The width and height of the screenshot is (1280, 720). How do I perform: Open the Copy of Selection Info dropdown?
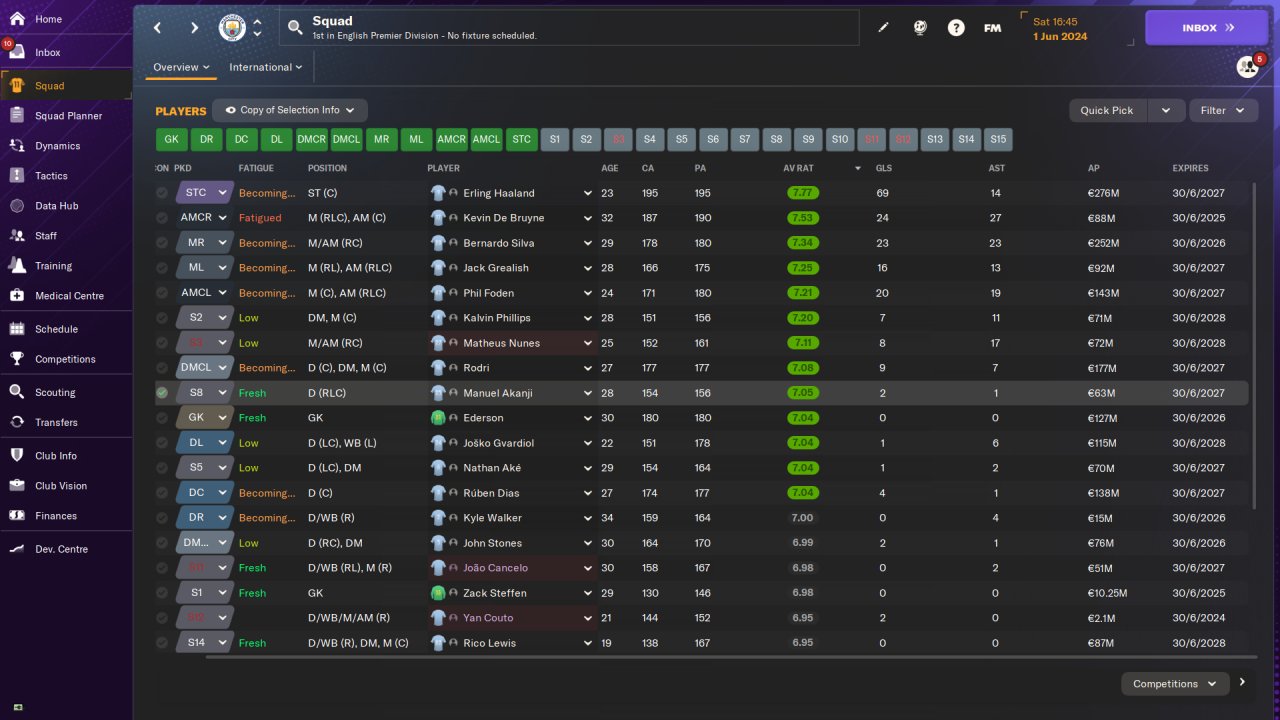[290, 110]
